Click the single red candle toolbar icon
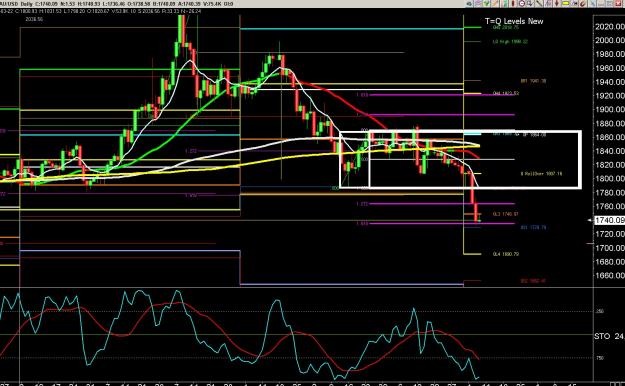This screenshot has width=625, height=386. [x=513, y=4]
